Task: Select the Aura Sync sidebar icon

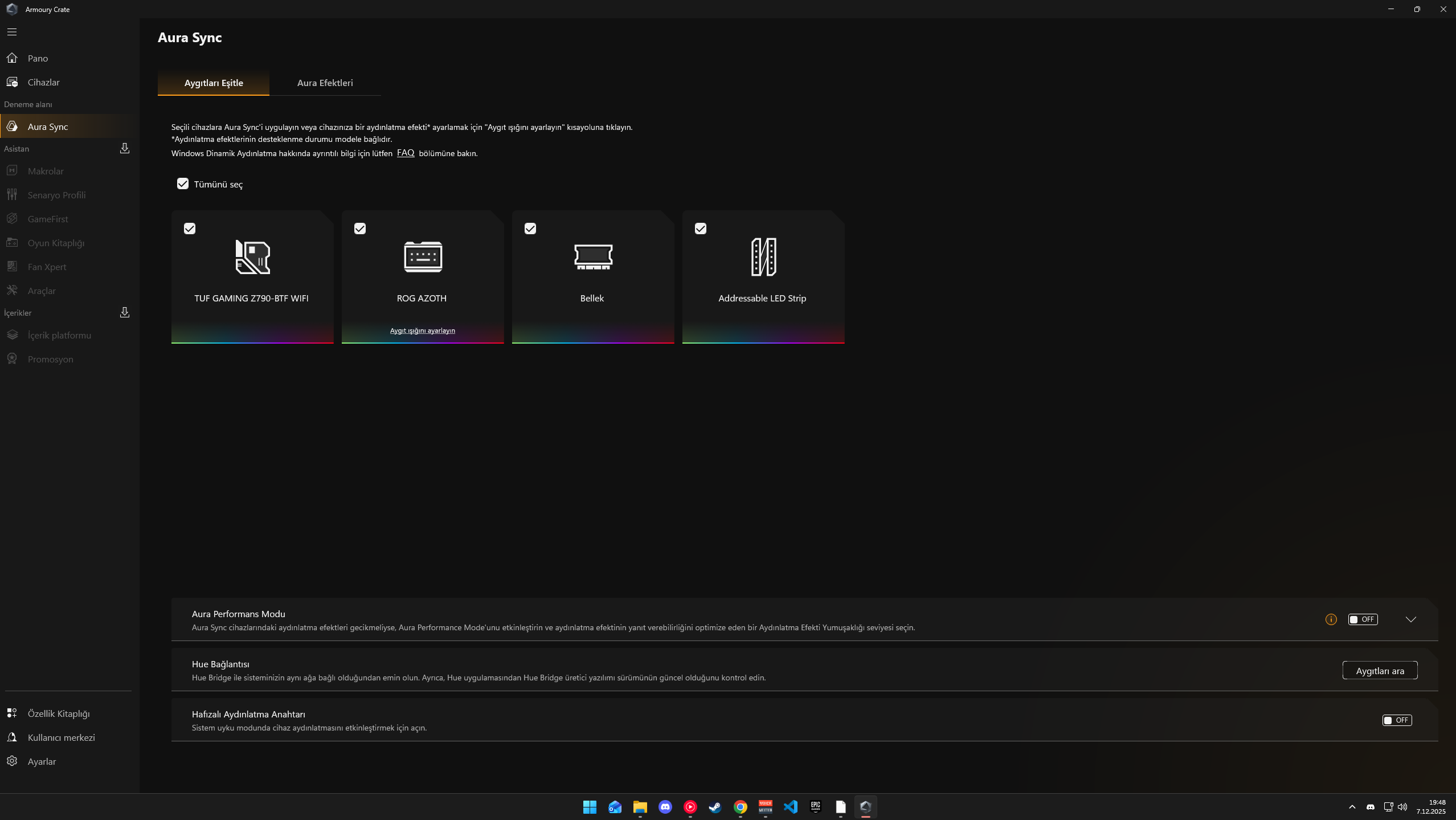Action: [x=12, y=127]
